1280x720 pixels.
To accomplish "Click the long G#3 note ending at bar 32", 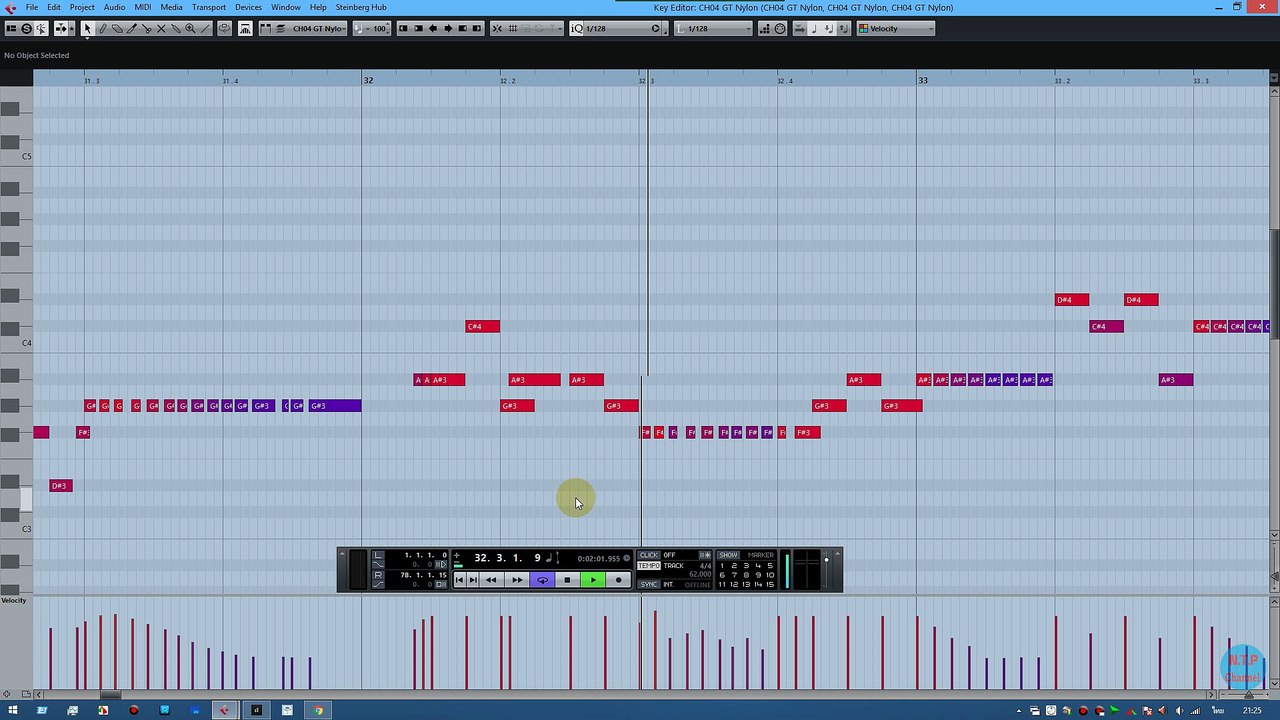I will point(335,405).
